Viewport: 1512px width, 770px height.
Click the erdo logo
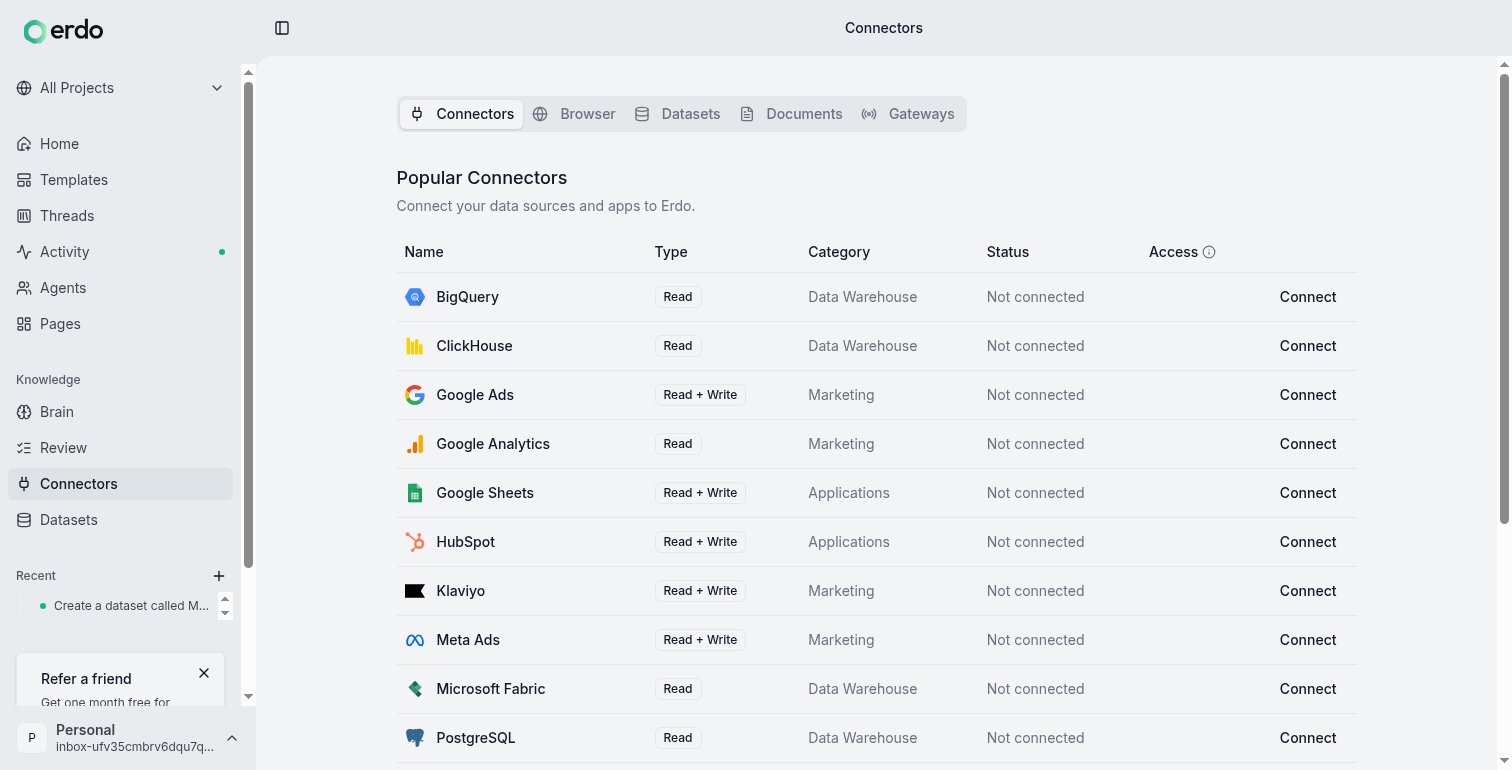click(63, 31)
